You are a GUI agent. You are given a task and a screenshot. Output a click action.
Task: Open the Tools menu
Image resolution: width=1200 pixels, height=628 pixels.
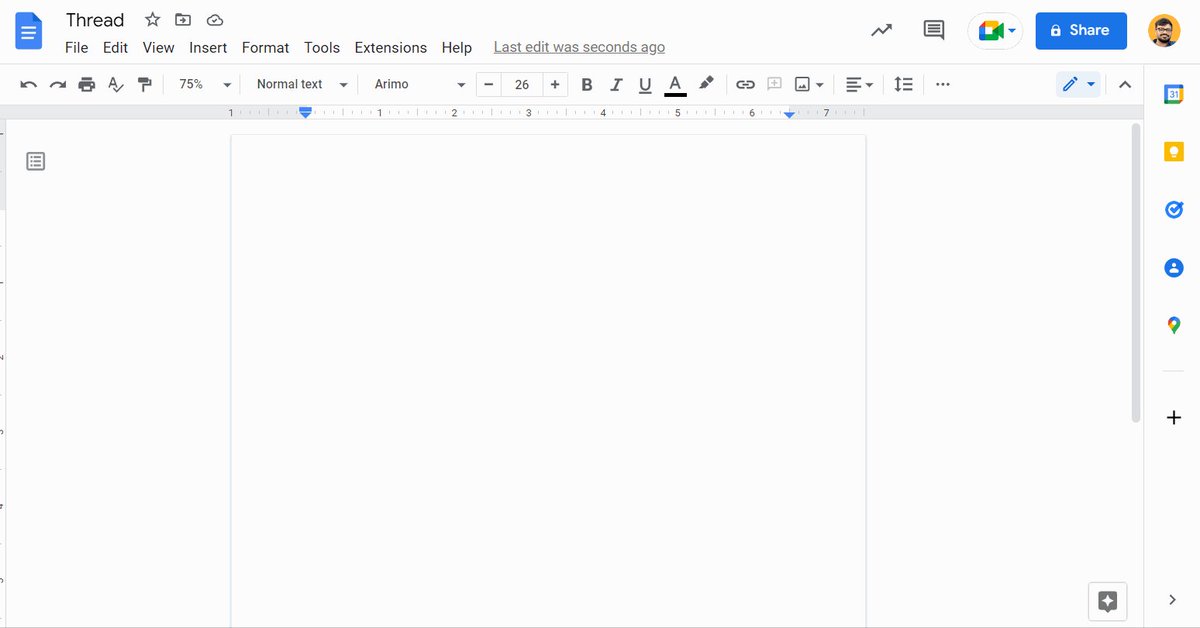(322, 47)
